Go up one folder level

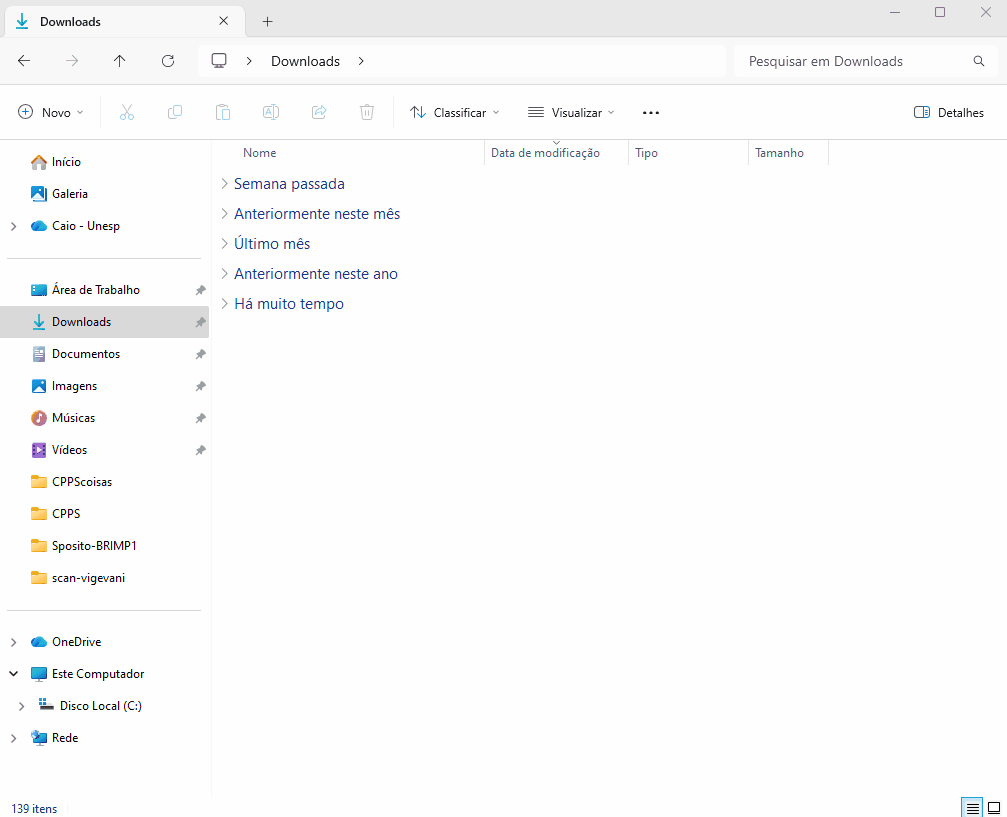click(x=119, y=61)
